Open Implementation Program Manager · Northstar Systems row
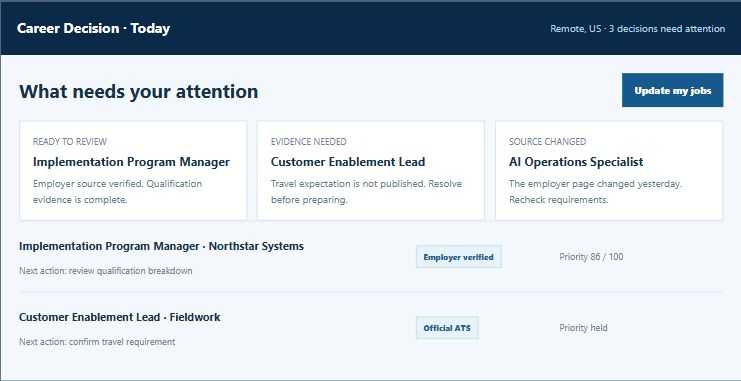Image resolution: width=741 pixels, height=381 pixels. (371, 258)
